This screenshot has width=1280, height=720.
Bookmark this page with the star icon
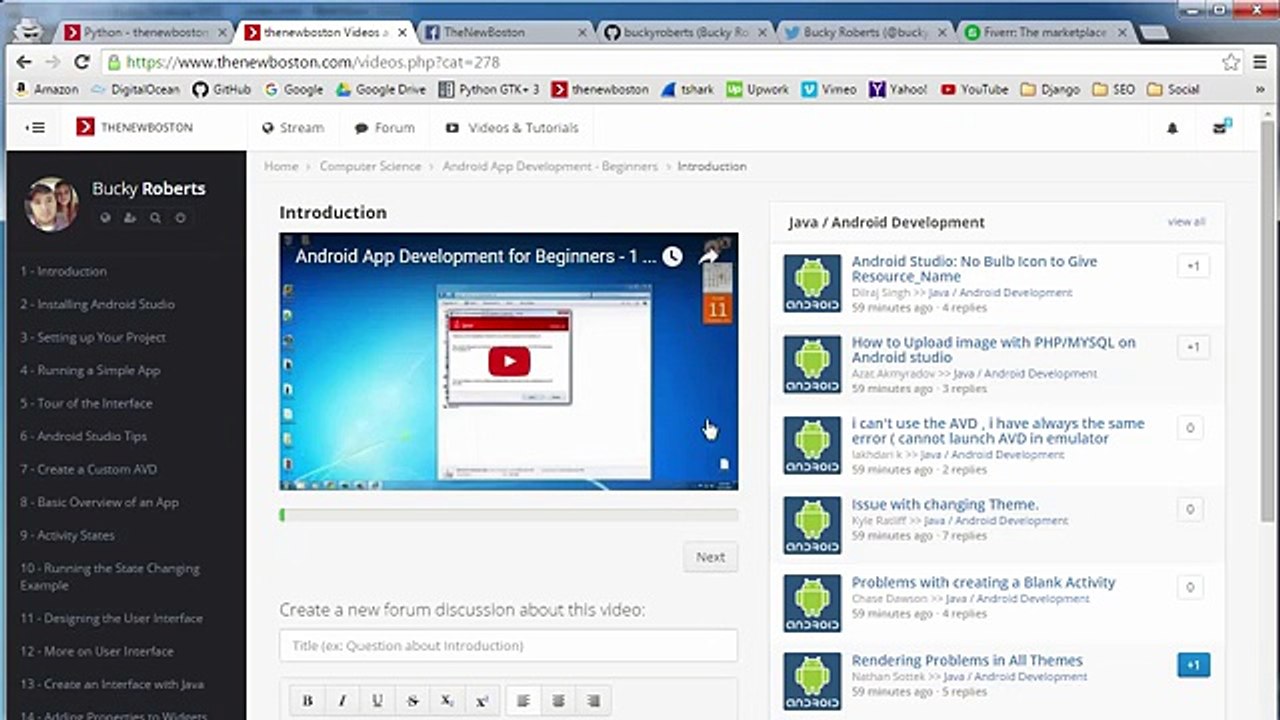(1231, 62)
